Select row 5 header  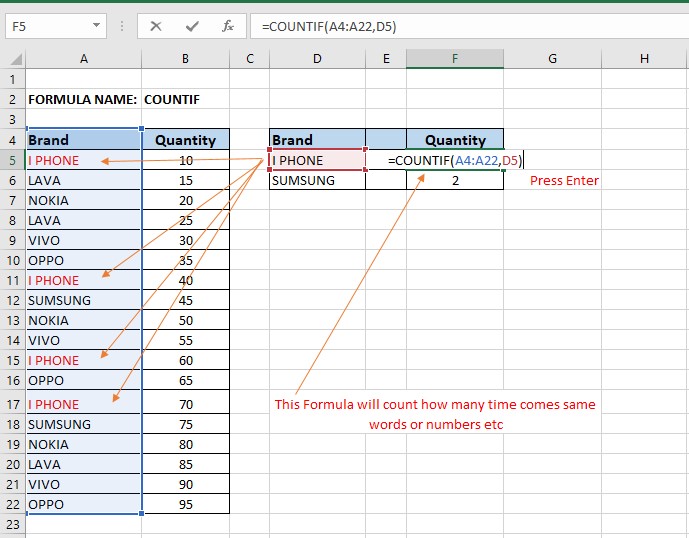12,160
